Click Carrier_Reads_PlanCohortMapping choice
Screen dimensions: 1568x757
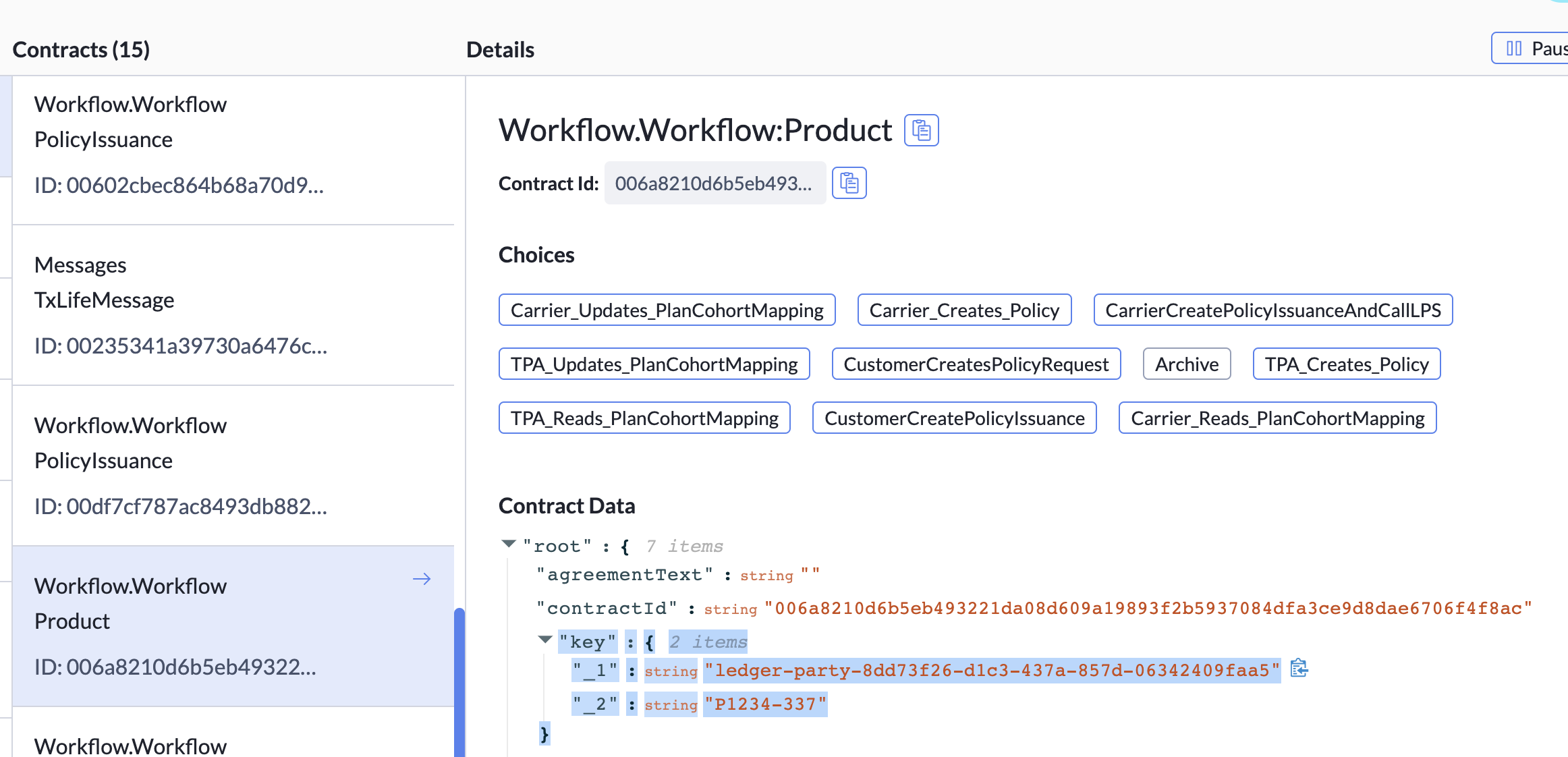(x=1277, y=418)
